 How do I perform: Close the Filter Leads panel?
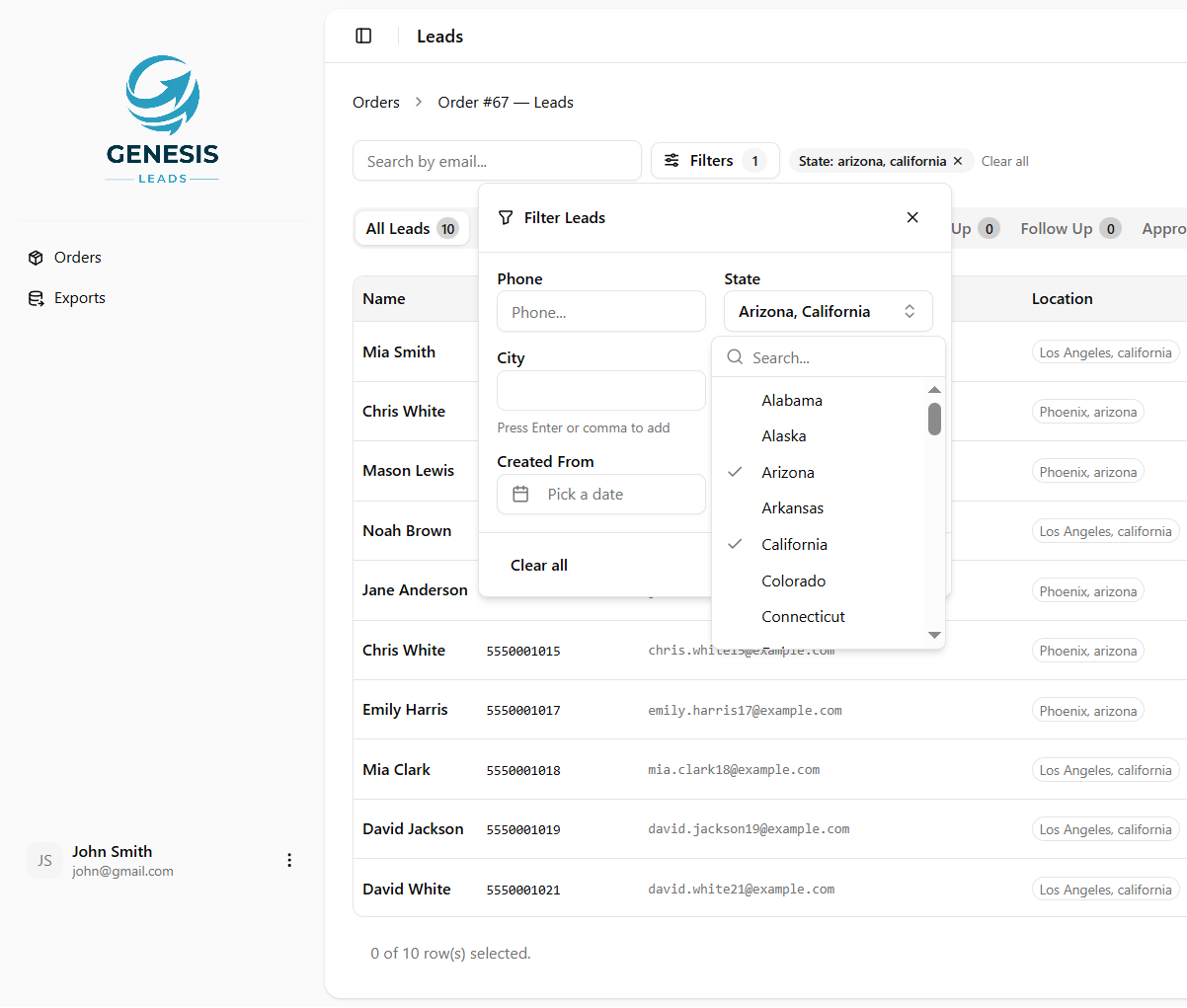pos(912,217)
